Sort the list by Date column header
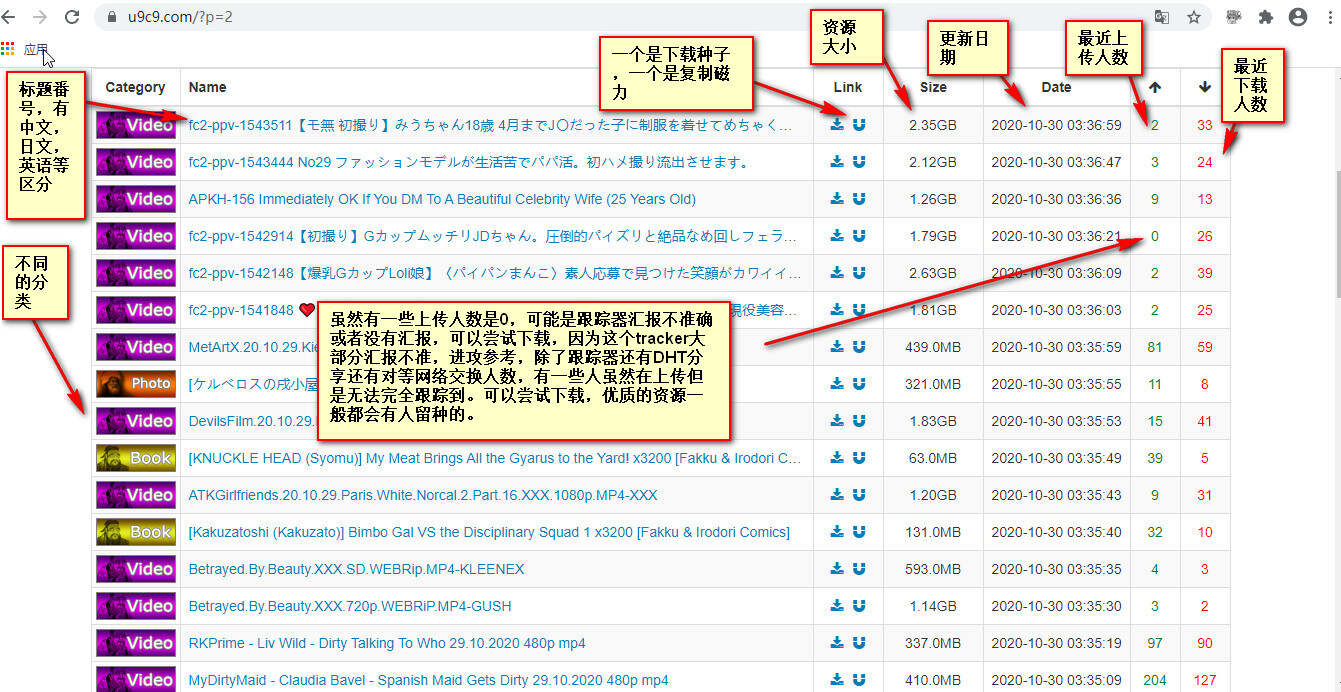The width and height of the screenshot is (1341, 692). 1056,87
